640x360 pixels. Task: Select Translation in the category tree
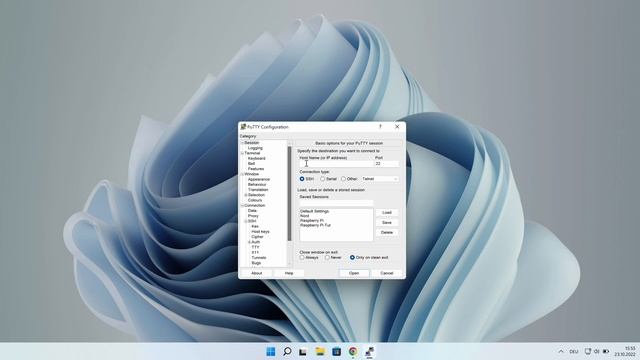click(x=258, y=190)
